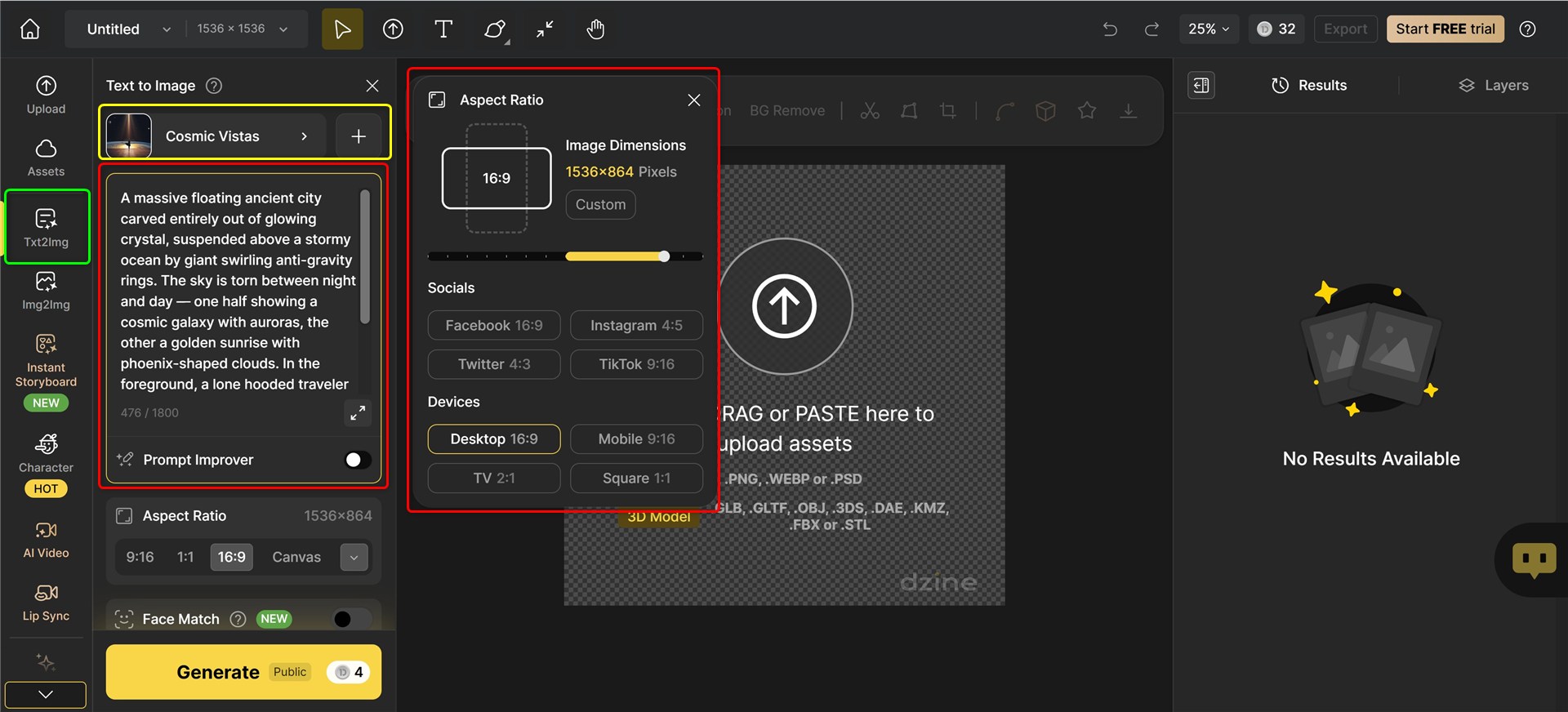This screenshot has width=1568, height=712.
Task: Select the shape drawing tool
Action: [495, 29]
